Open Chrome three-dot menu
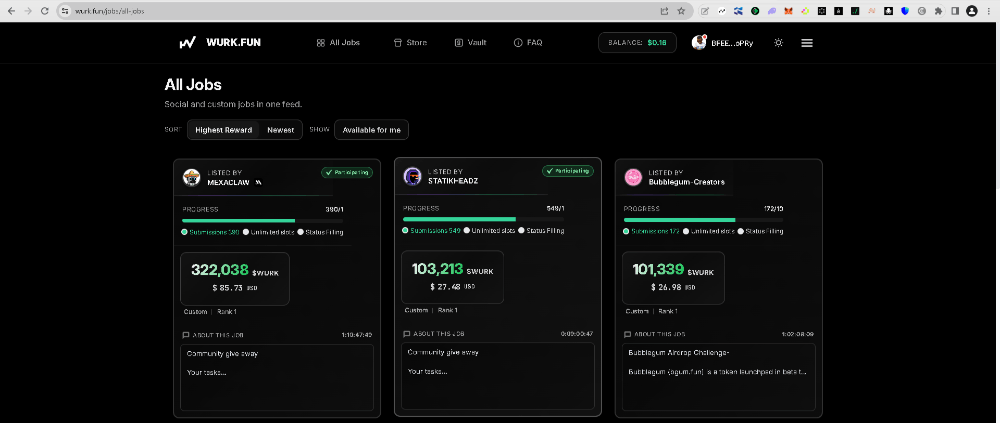The width and height of the screenshot is (1000, 423). (x=990, y=11)
